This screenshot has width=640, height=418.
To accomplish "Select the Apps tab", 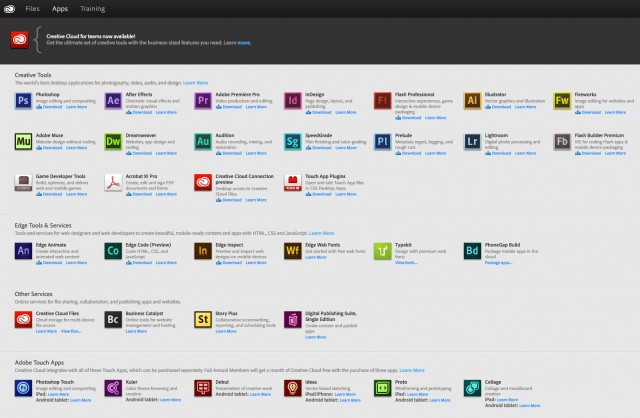I will click(60, 8).
